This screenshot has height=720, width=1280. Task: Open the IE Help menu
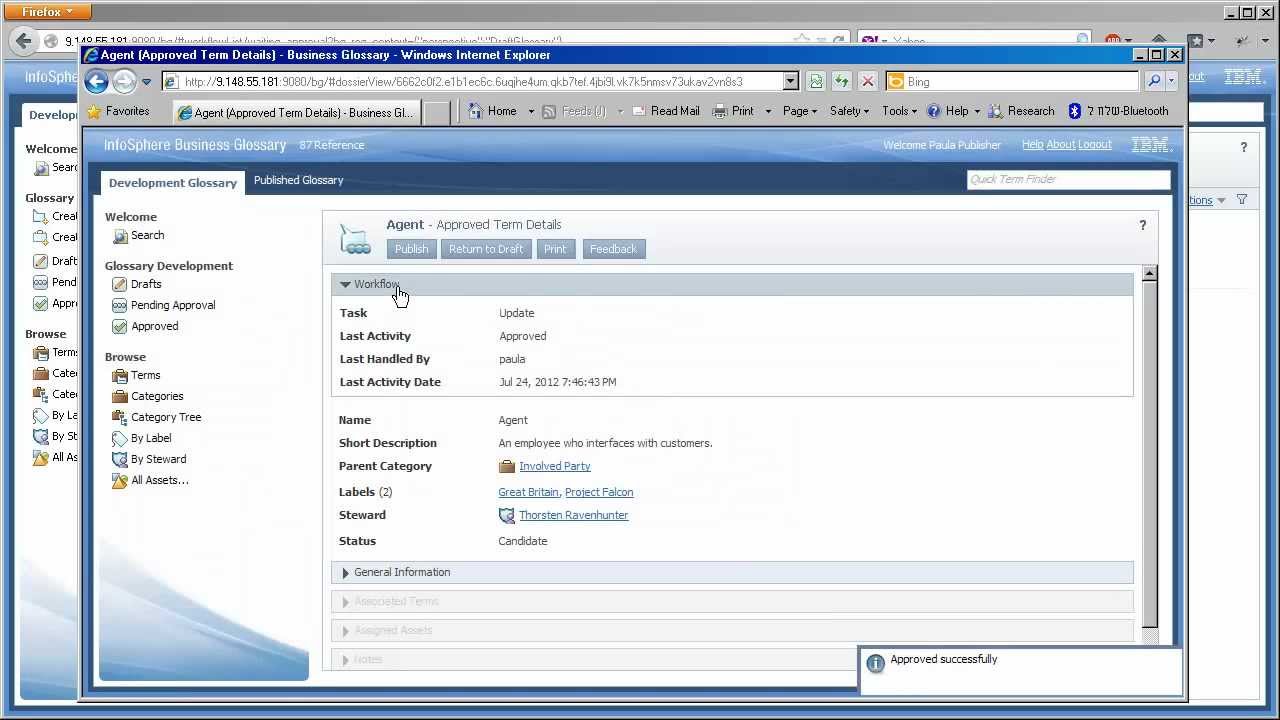955,111
